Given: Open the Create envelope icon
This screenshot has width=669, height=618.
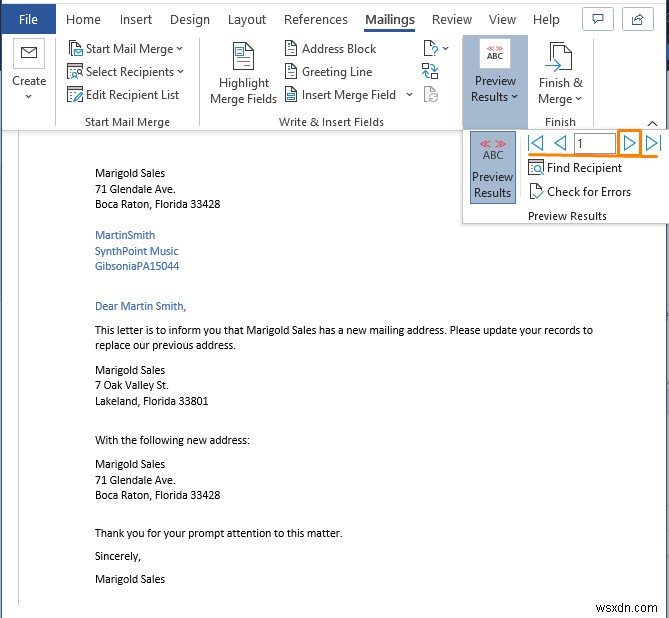Looking at the screenshot, I should (29, 53).
